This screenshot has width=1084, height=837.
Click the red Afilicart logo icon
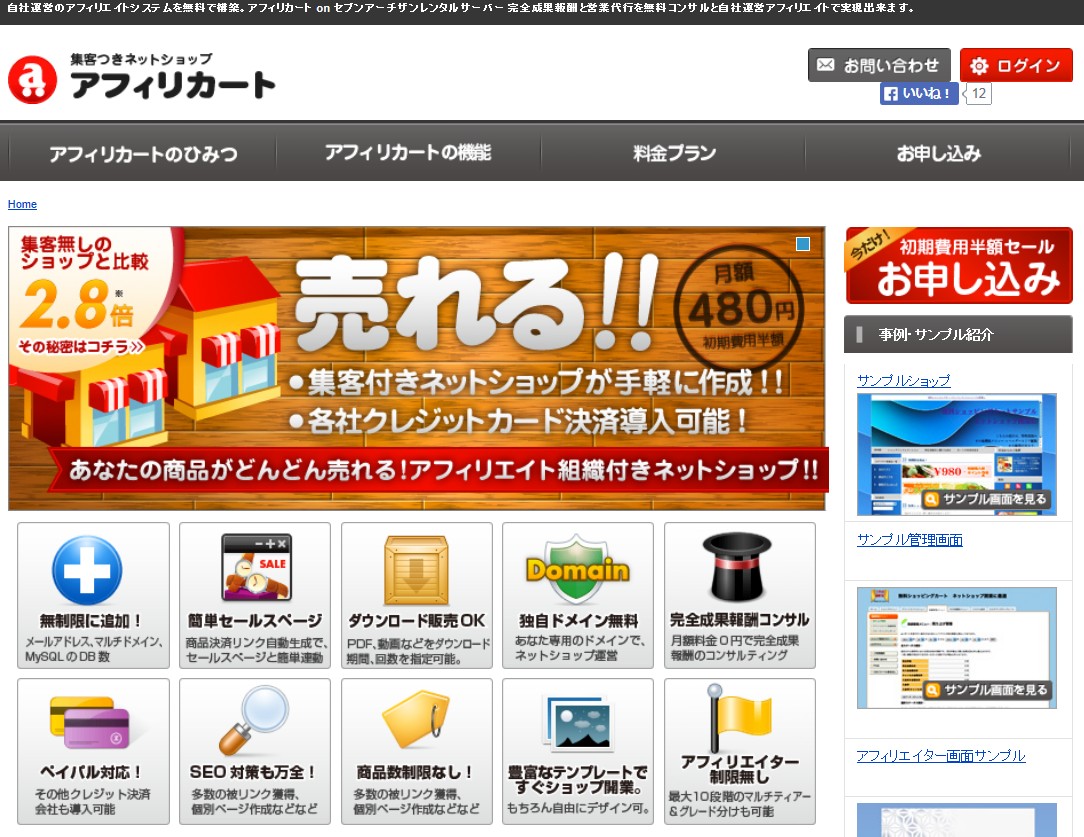32,79
